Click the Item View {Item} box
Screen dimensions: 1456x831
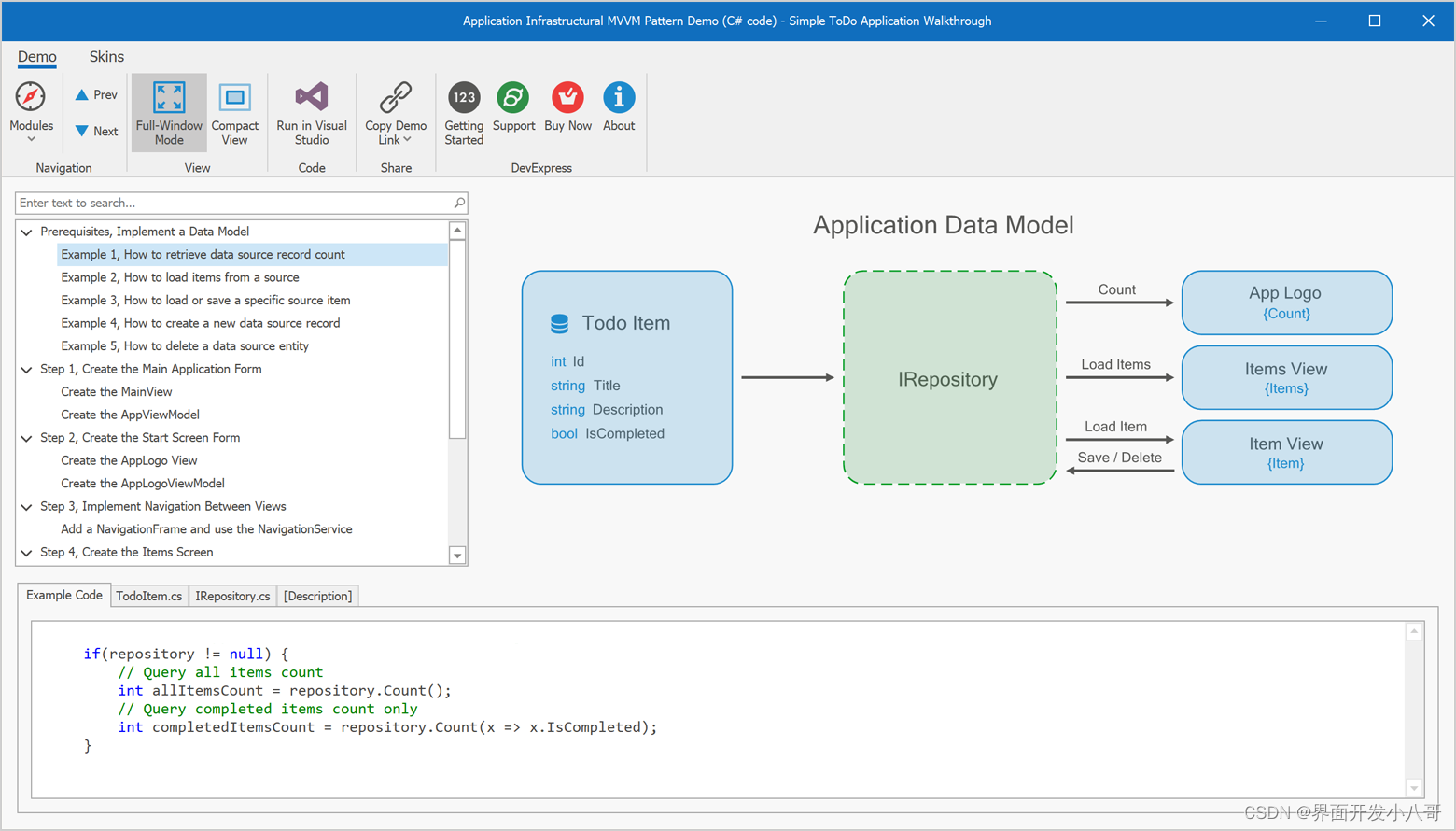[1286, 452]
